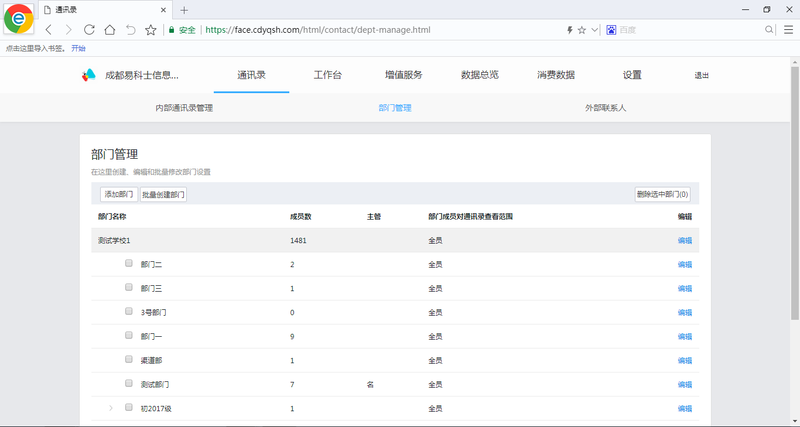Bookmark the page with the star icon left of the address bar
This screenshot has width=800, height=427.
[151, 30]
